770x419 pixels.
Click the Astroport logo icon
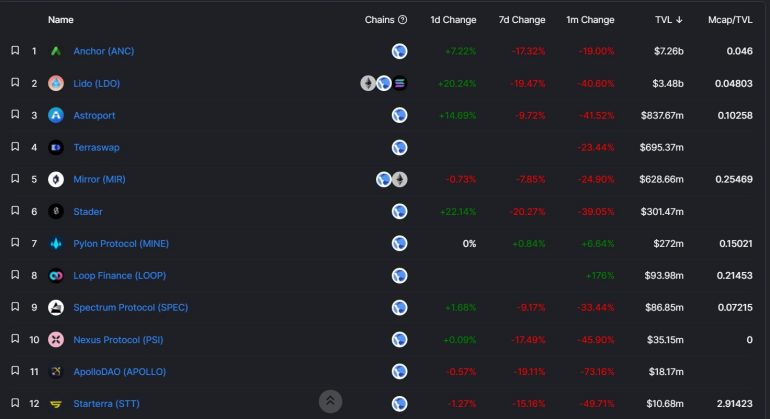[56, 115]
